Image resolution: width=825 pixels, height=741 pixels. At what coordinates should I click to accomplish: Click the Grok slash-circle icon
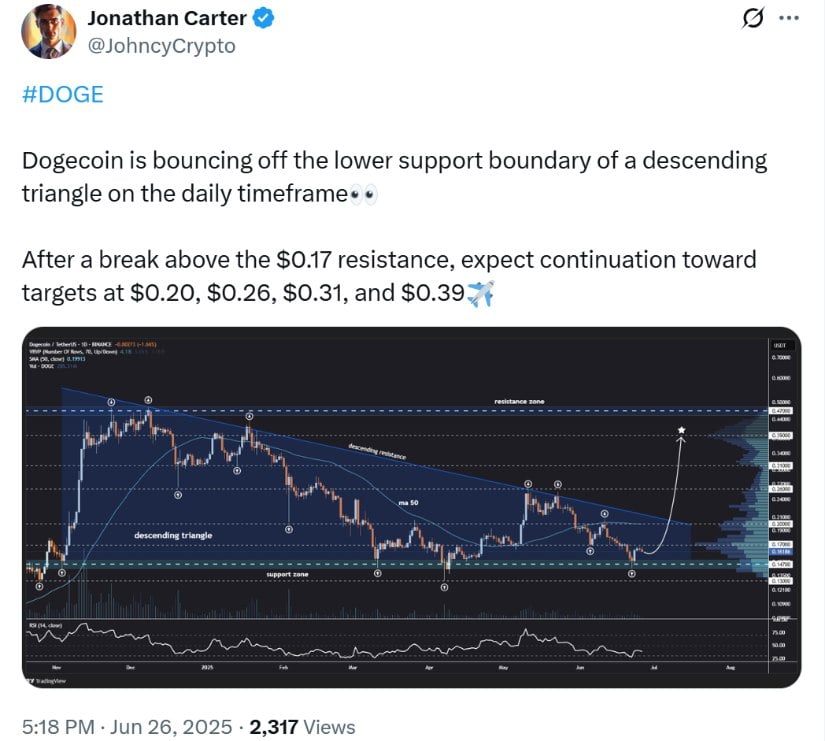[x=752, y=19]
